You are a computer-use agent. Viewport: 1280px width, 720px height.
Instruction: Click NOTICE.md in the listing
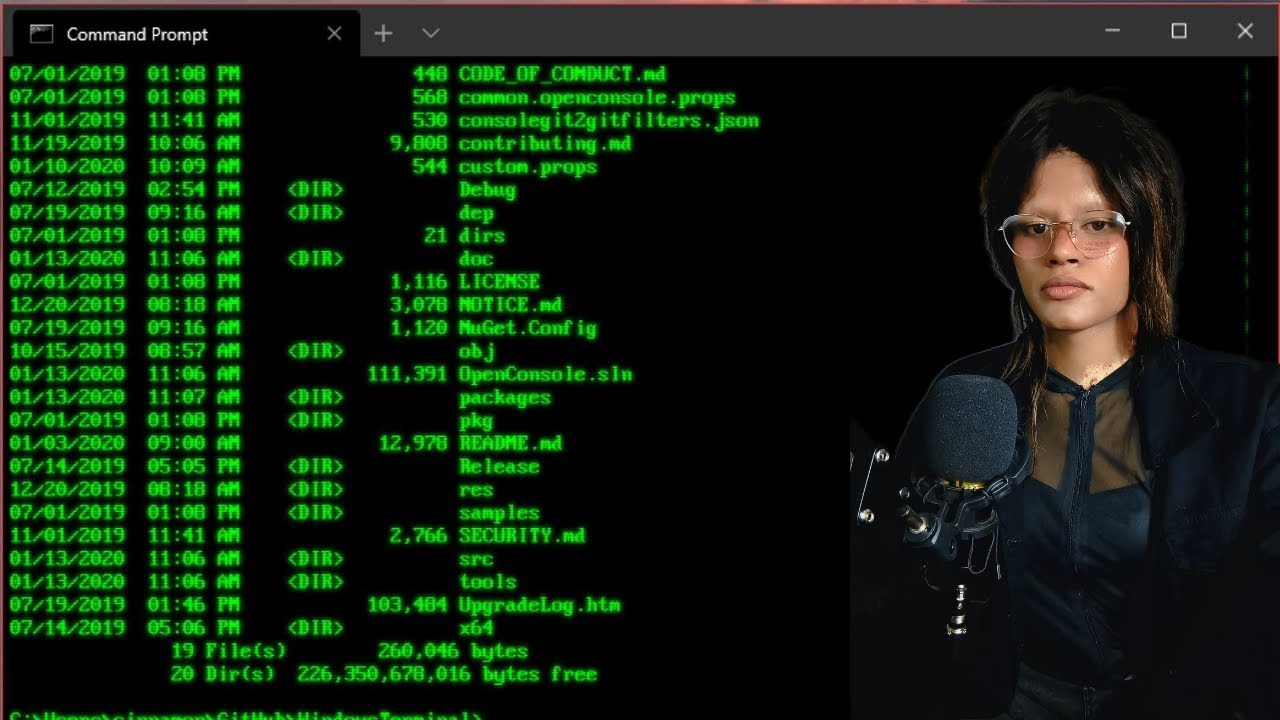[510, 305]
